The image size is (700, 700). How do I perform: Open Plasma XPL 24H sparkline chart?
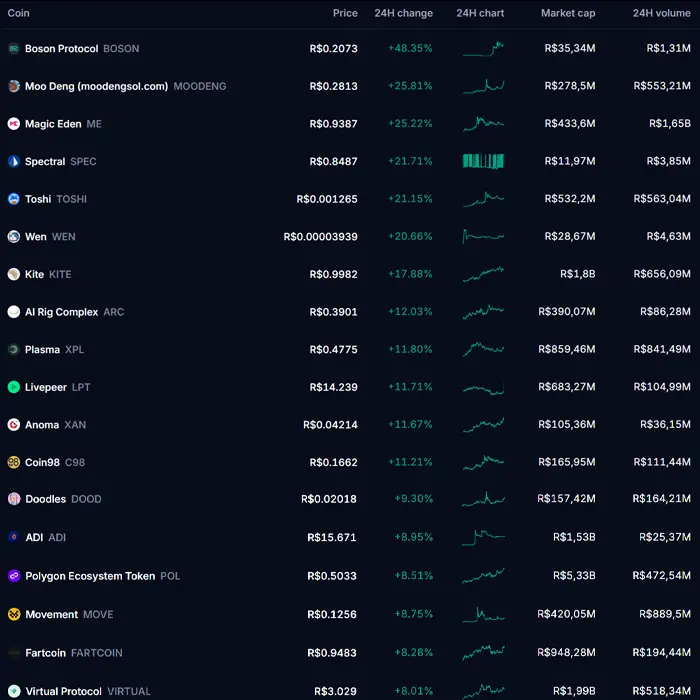483,349
